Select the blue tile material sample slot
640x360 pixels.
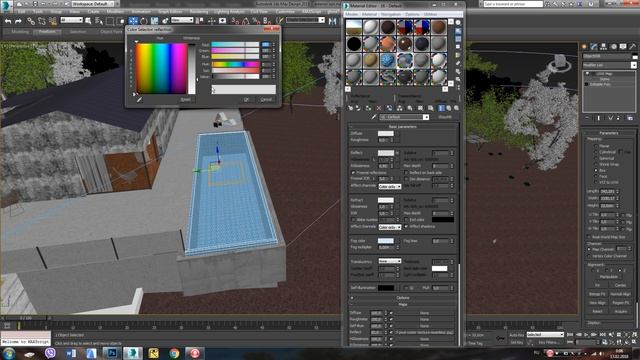[x=388, y=60]
